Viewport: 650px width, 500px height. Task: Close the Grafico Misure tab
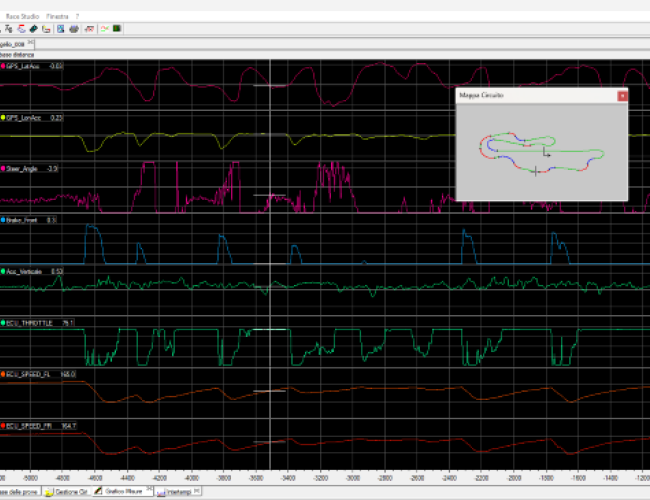[149, 489]
